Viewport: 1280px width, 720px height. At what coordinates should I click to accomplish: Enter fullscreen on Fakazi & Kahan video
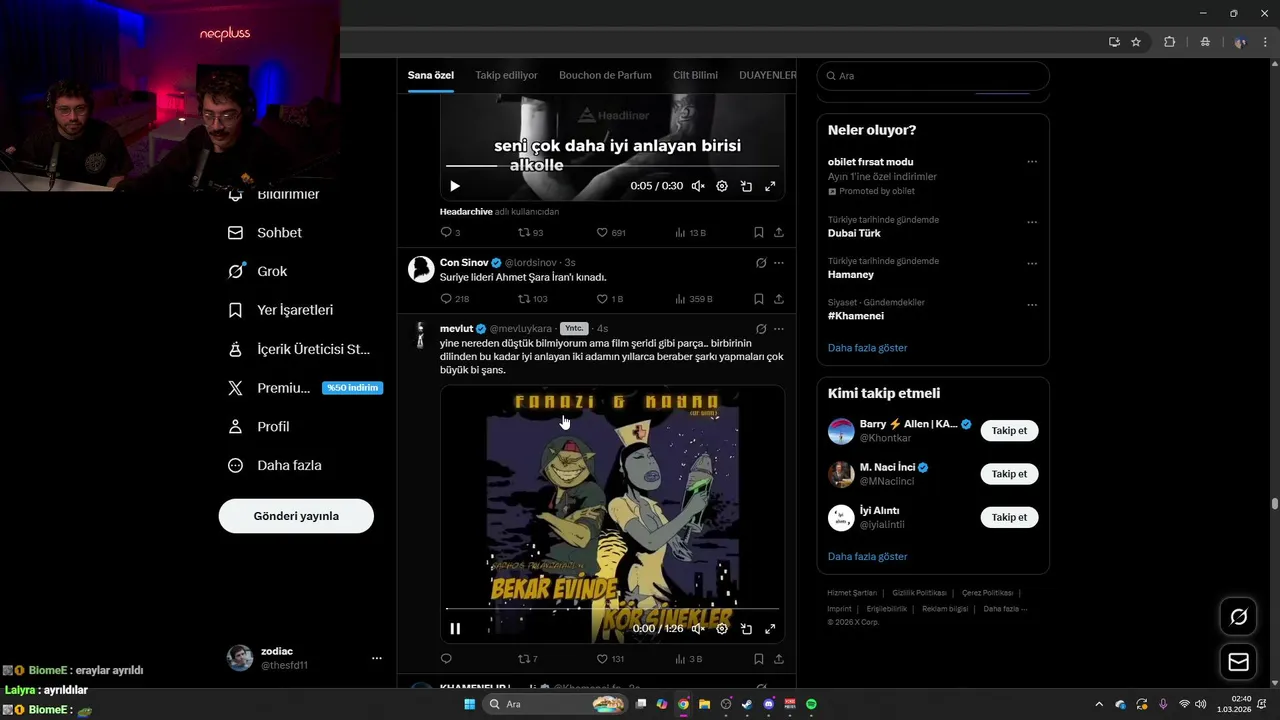pos(770,629)
